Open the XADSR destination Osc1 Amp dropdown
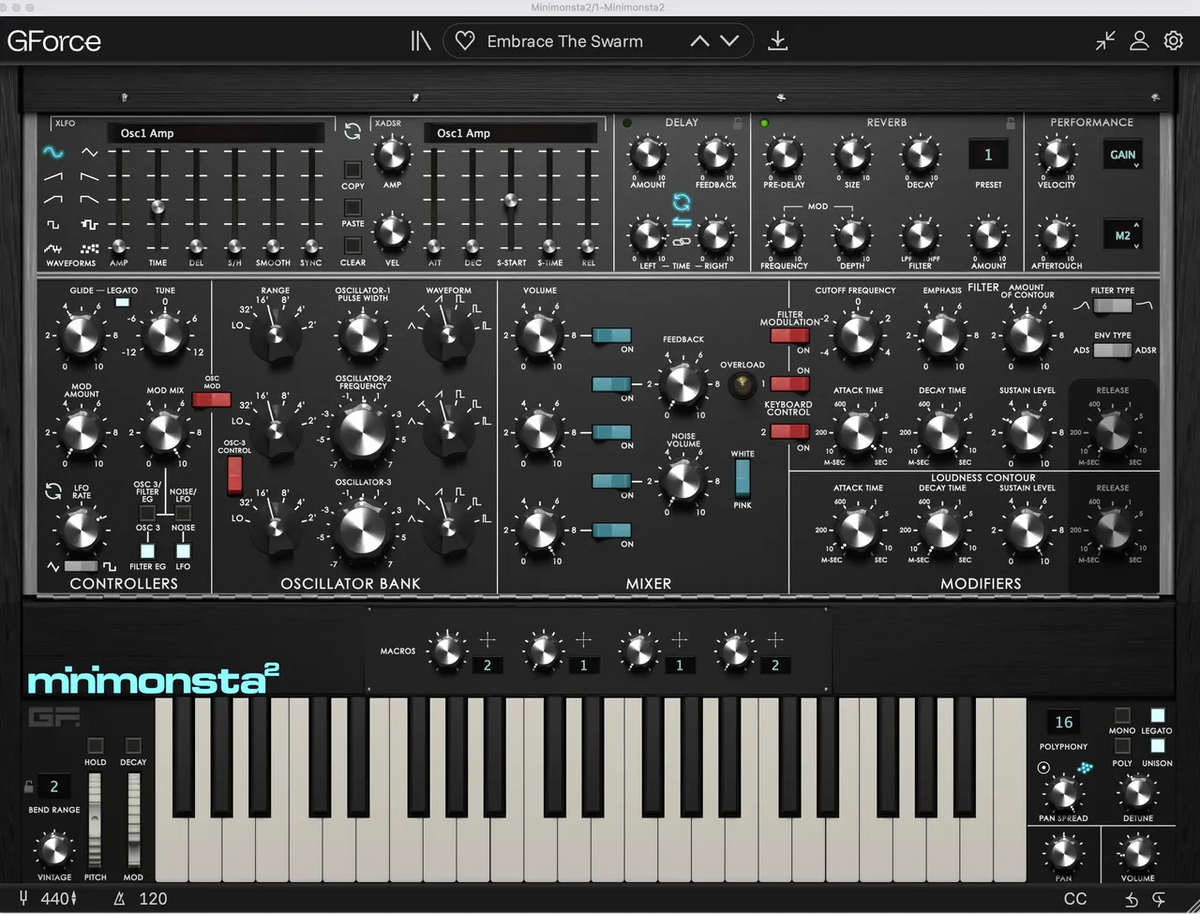Screen dimensions: 1200x914 point(510,132)
